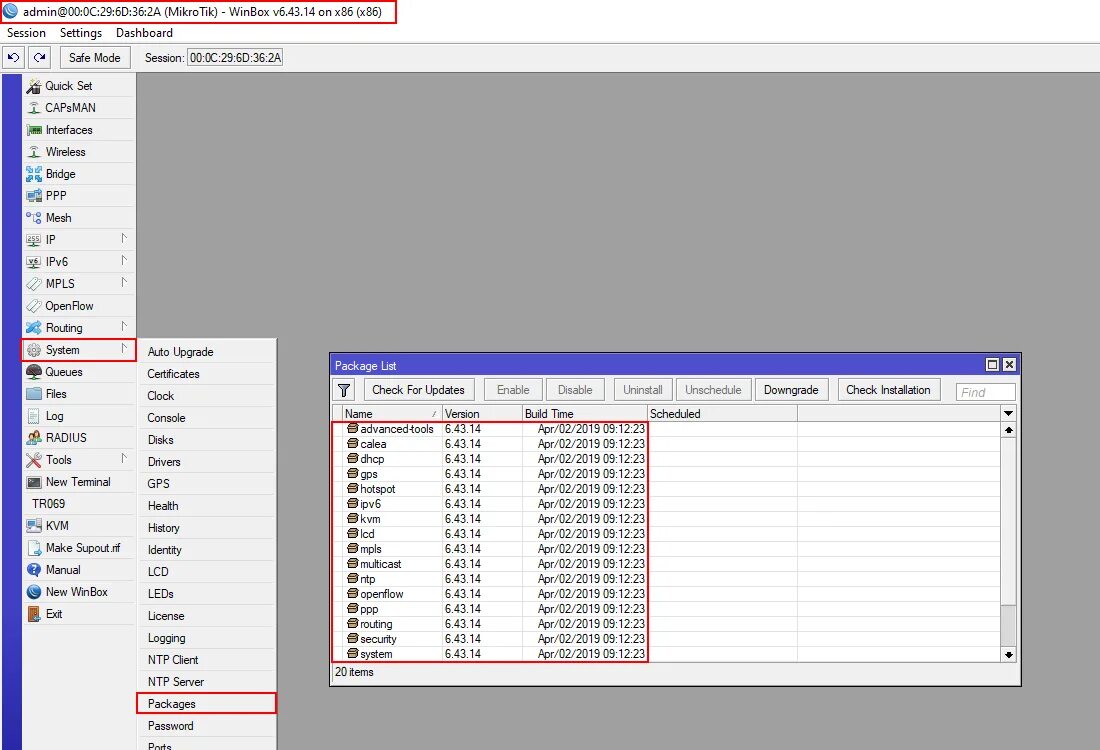
Task: Open the column selector dropdown arrow
Action: coord(1008,414)
